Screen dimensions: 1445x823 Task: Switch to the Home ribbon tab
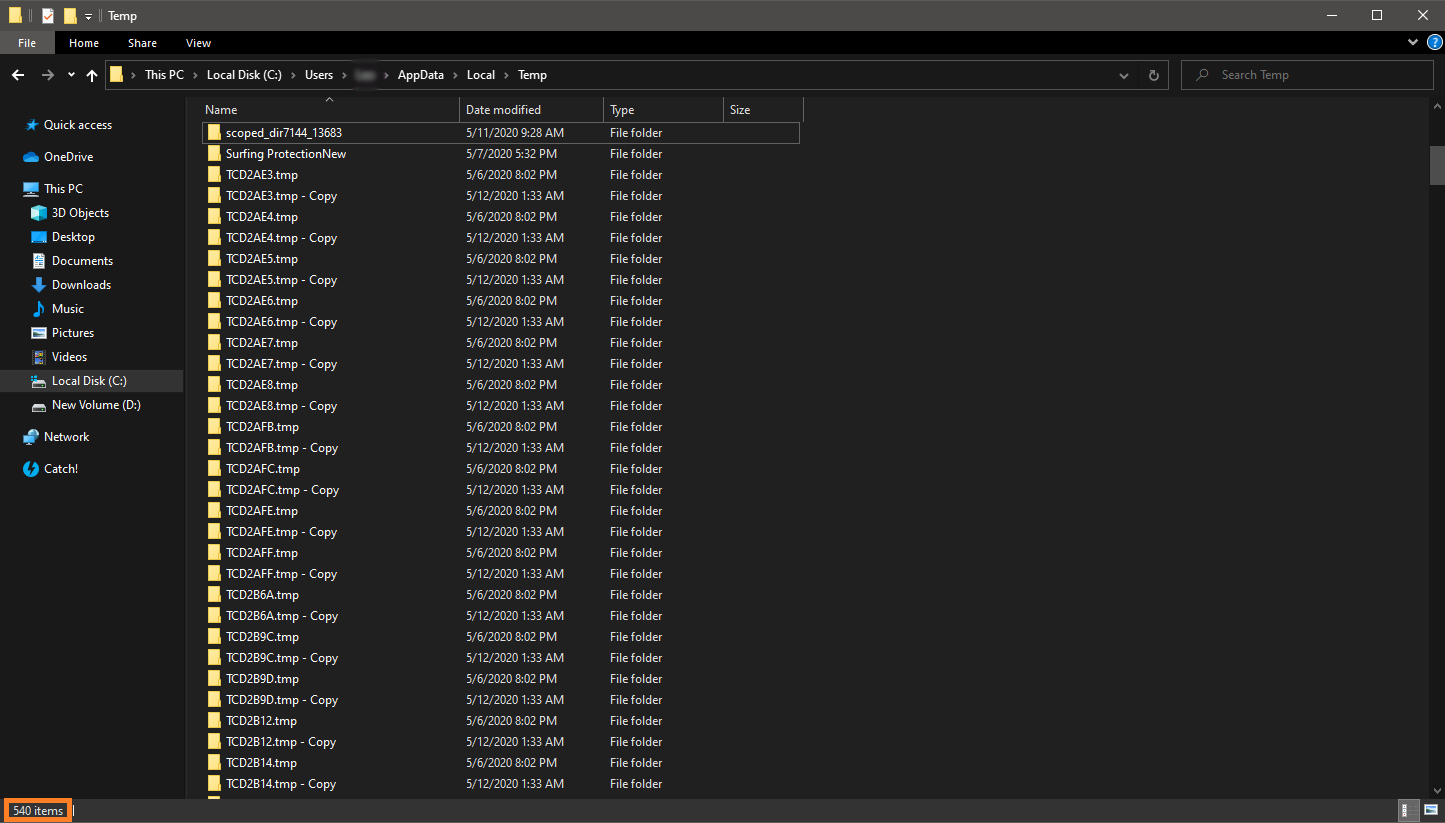tap(84, 43)
